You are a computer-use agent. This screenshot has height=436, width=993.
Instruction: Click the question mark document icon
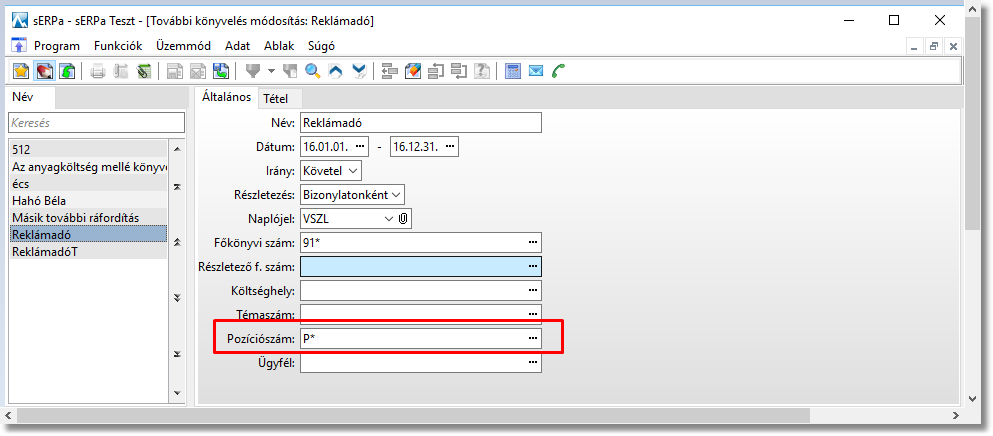[x=482, y=71]
